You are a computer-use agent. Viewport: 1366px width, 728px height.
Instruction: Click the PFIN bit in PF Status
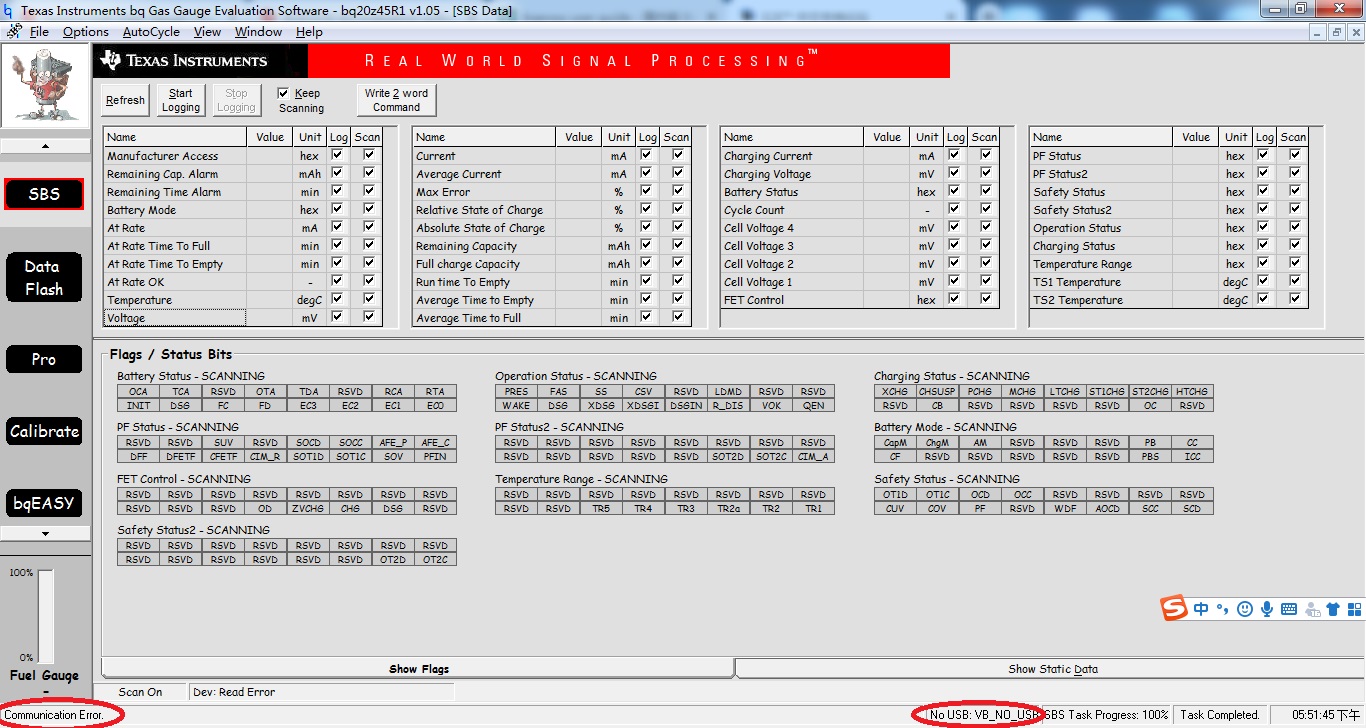[x=435, y=457]
